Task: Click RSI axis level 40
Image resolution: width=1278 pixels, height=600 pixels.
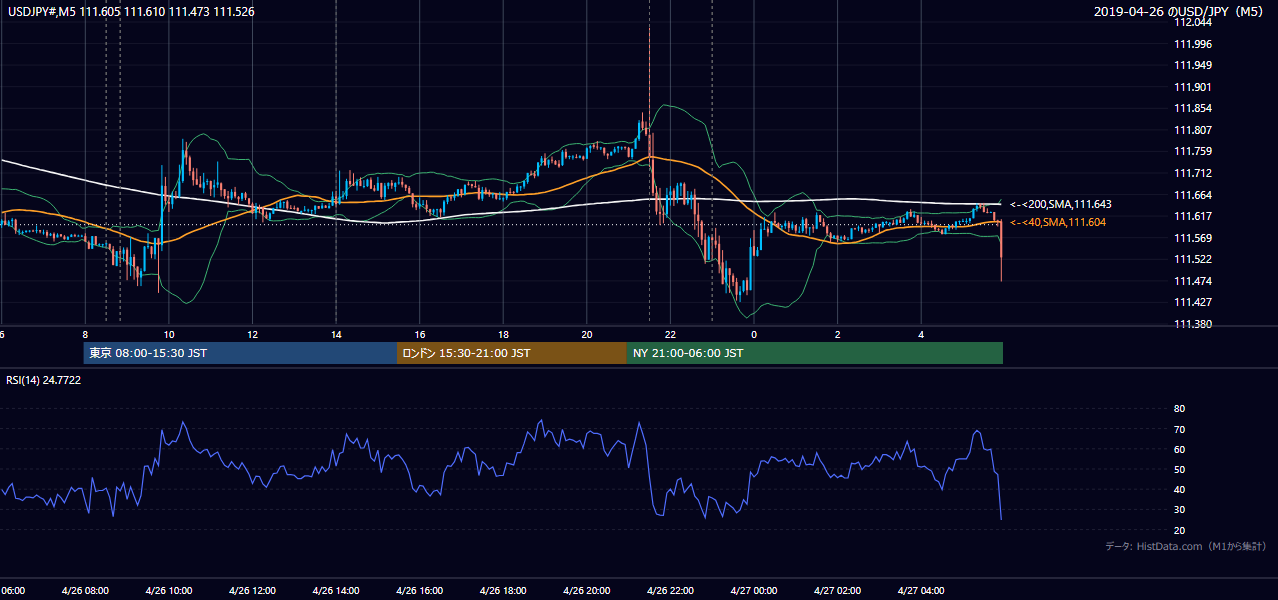Action: click(x=1179, y=489)
